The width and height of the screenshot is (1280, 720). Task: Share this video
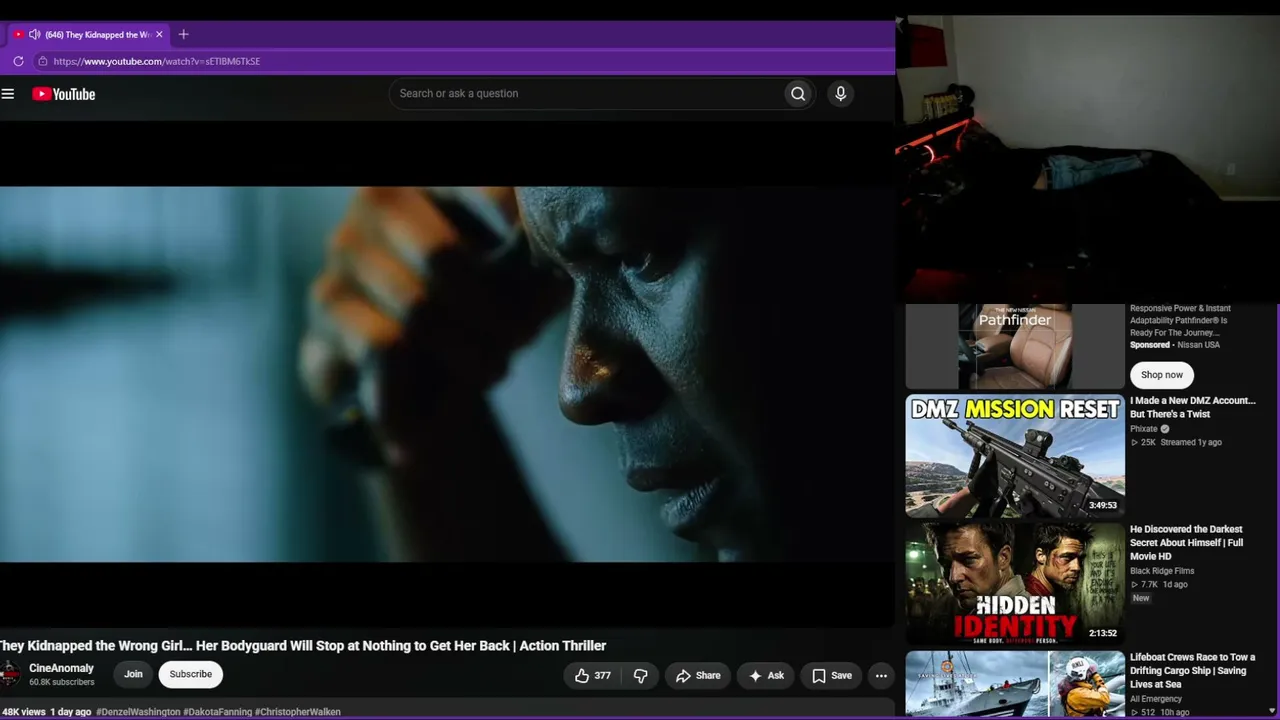(698, 676)
